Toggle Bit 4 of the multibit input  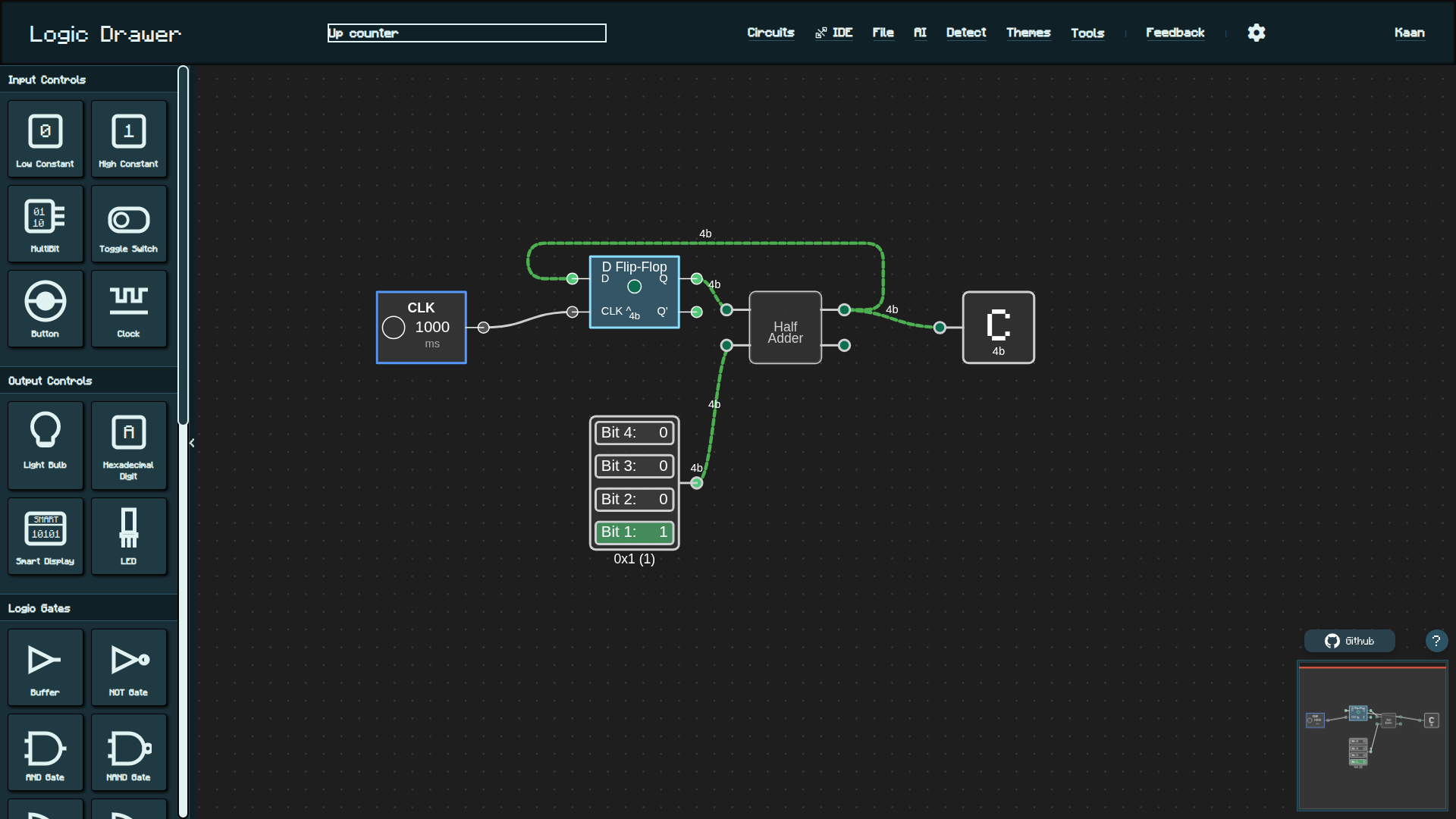pyautogui.click(x=634, y=432)
